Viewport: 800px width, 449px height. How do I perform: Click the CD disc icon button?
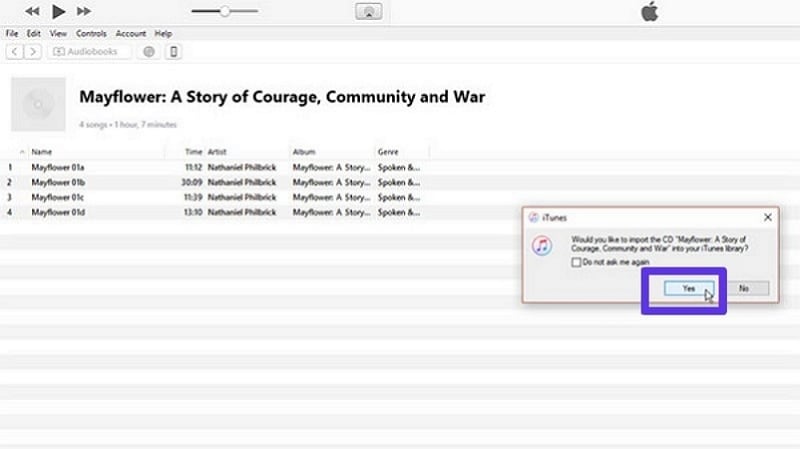(149, 52)
